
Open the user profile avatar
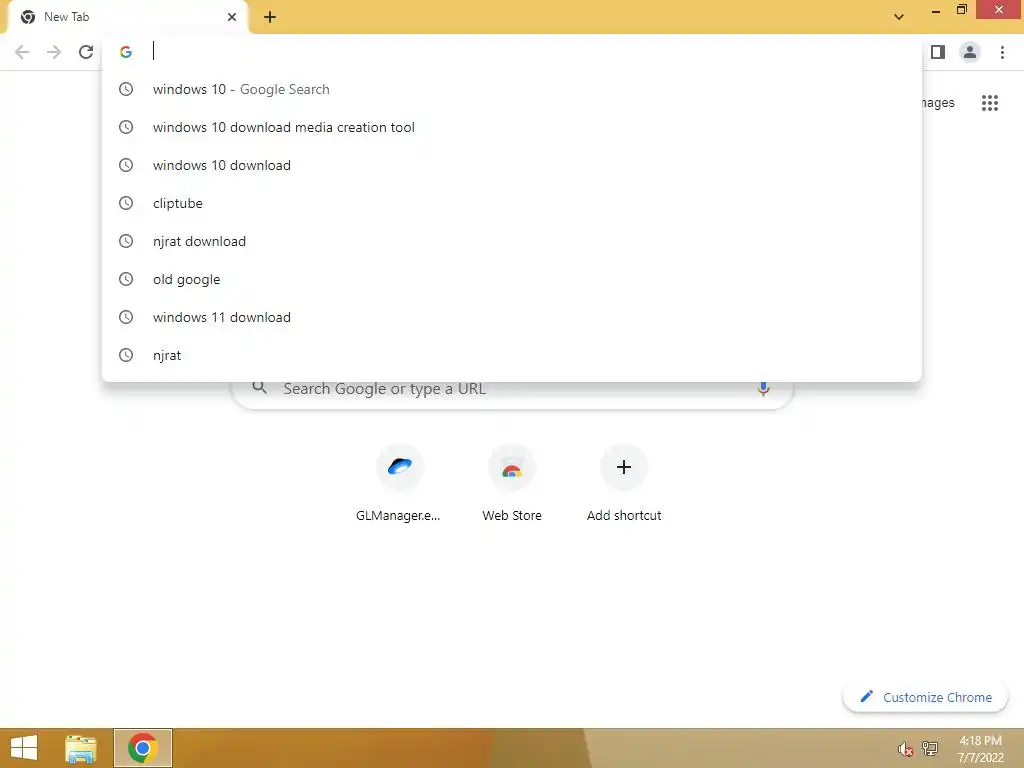tap(970, 52)
